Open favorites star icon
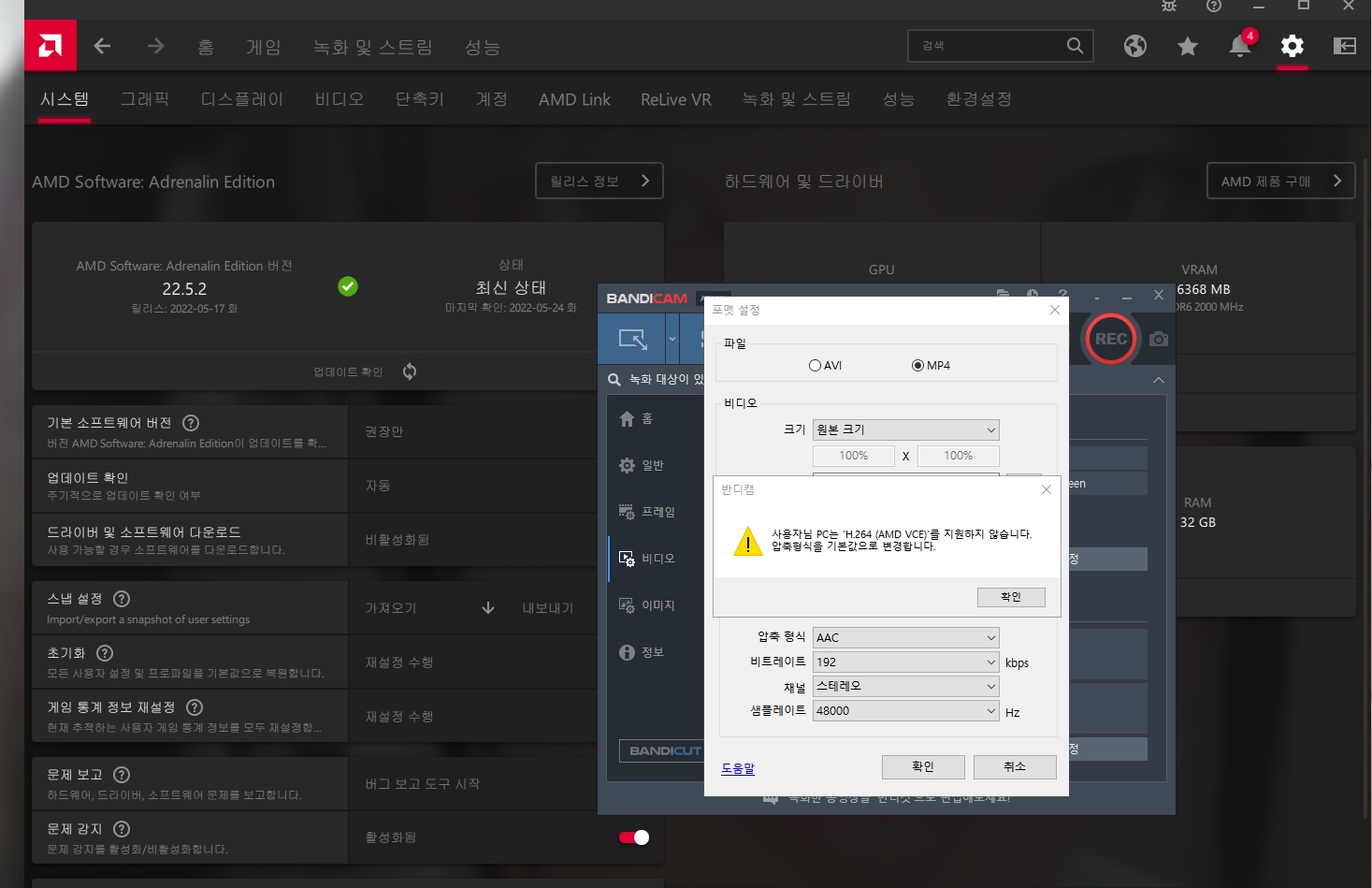 pos(1188,46)
